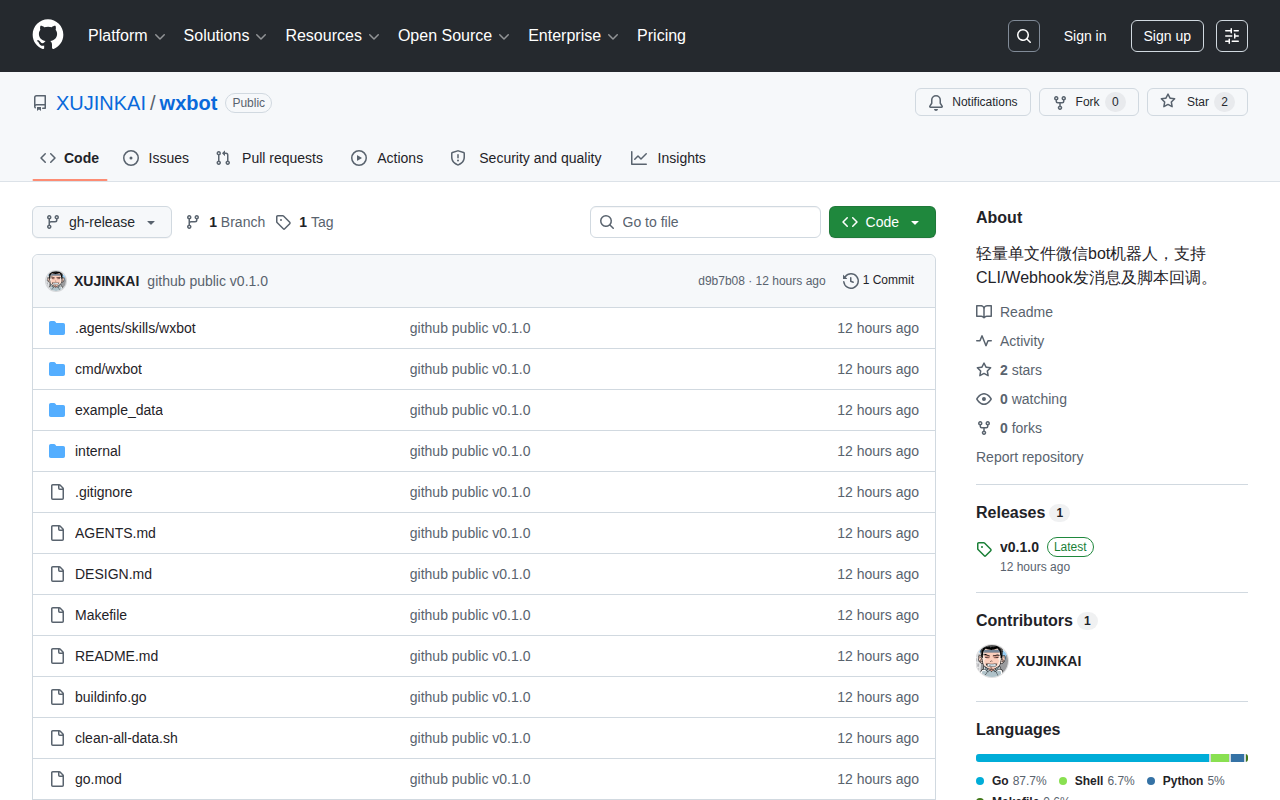Click the file icon for Makefile

pyautogui.click(x=57, y=615)
